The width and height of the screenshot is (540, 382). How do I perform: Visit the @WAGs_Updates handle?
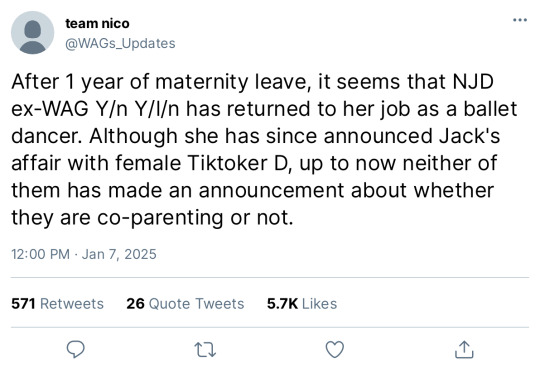[x=120, y=43]
